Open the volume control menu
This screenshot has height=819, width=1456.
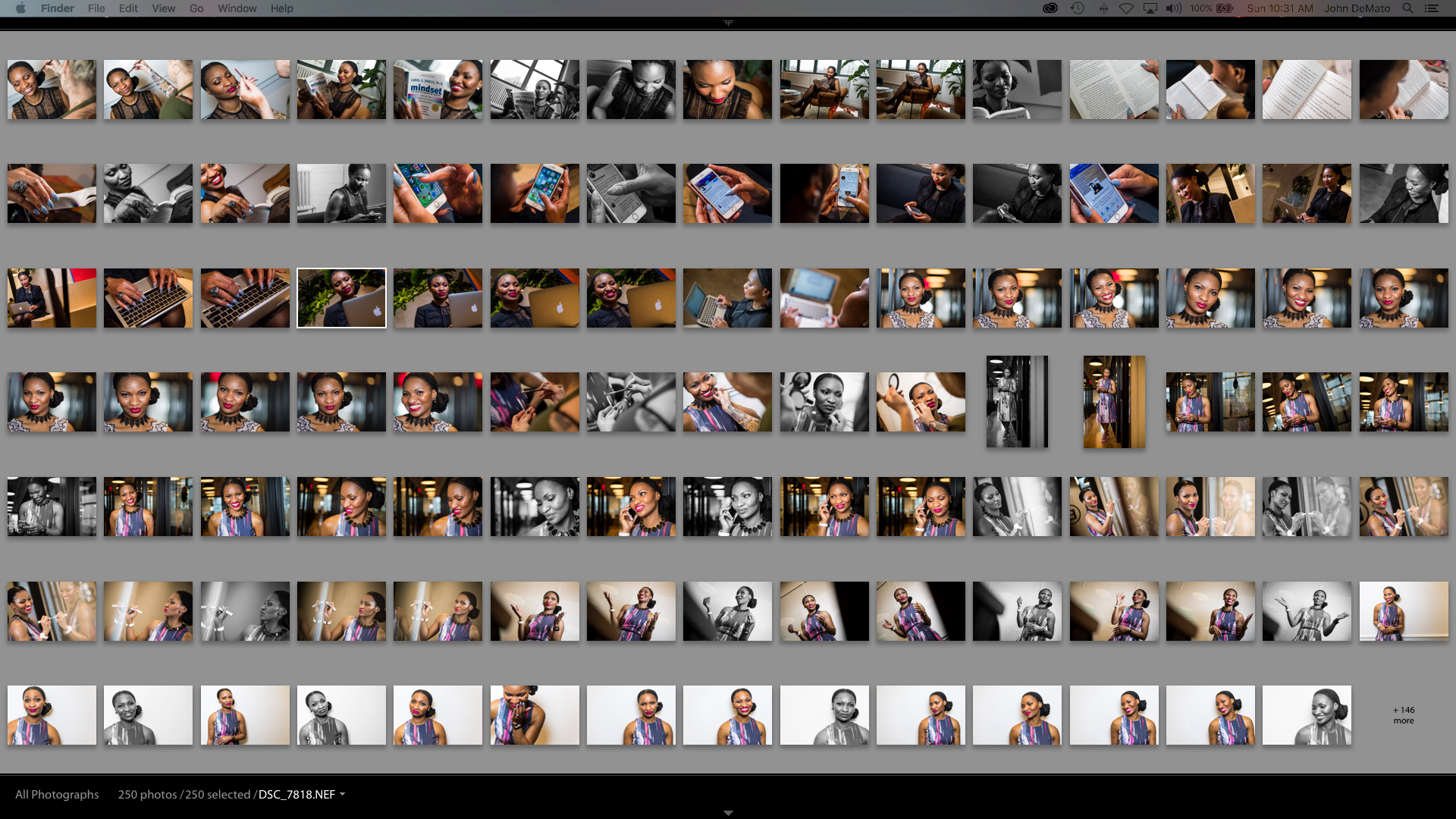click(1173, 8)
